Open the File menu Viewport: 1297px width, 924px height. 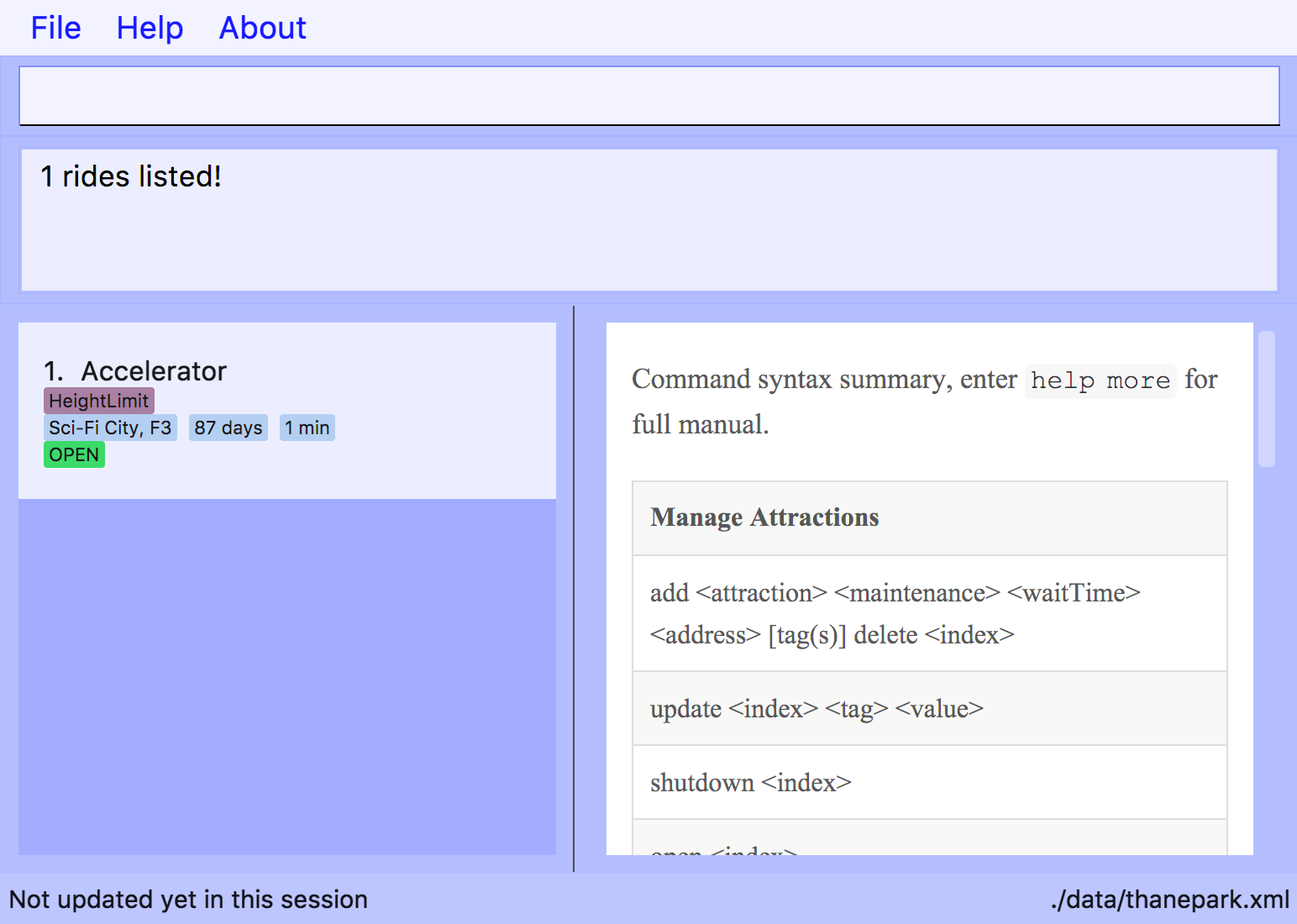click(55, 28)
